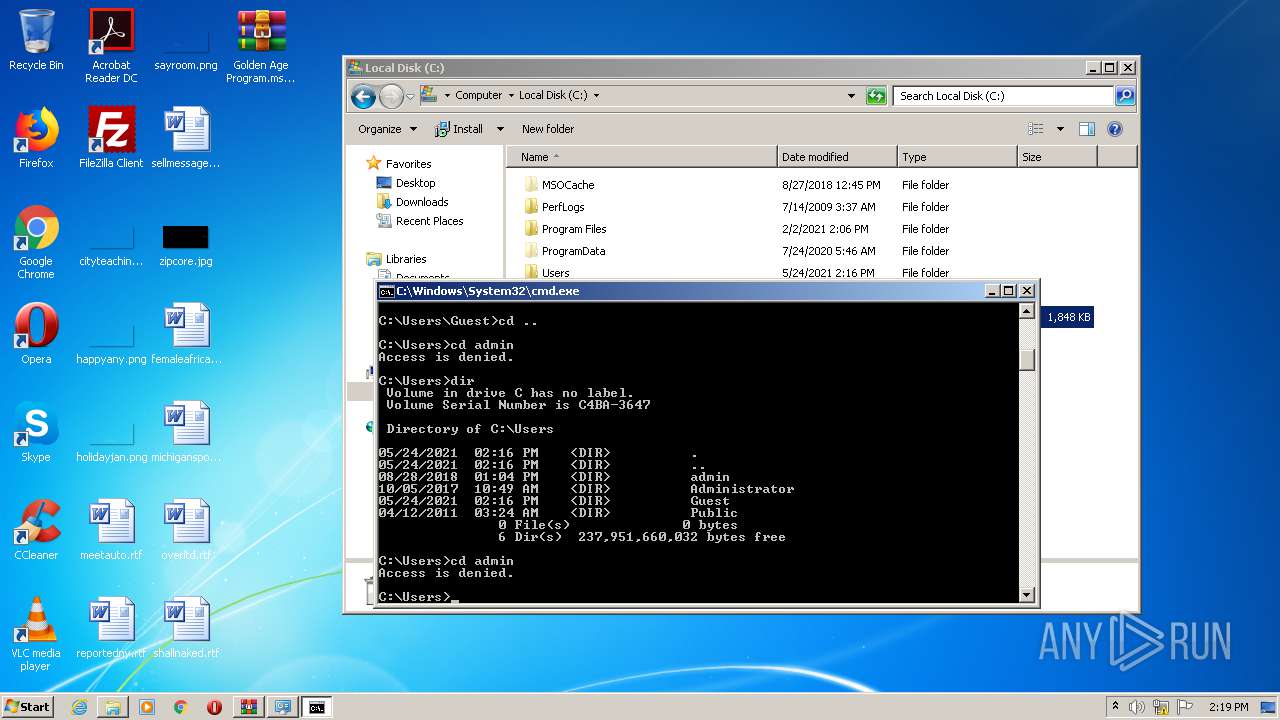
Task: Click Explorer's search magnifier button
Action: 1125,96
